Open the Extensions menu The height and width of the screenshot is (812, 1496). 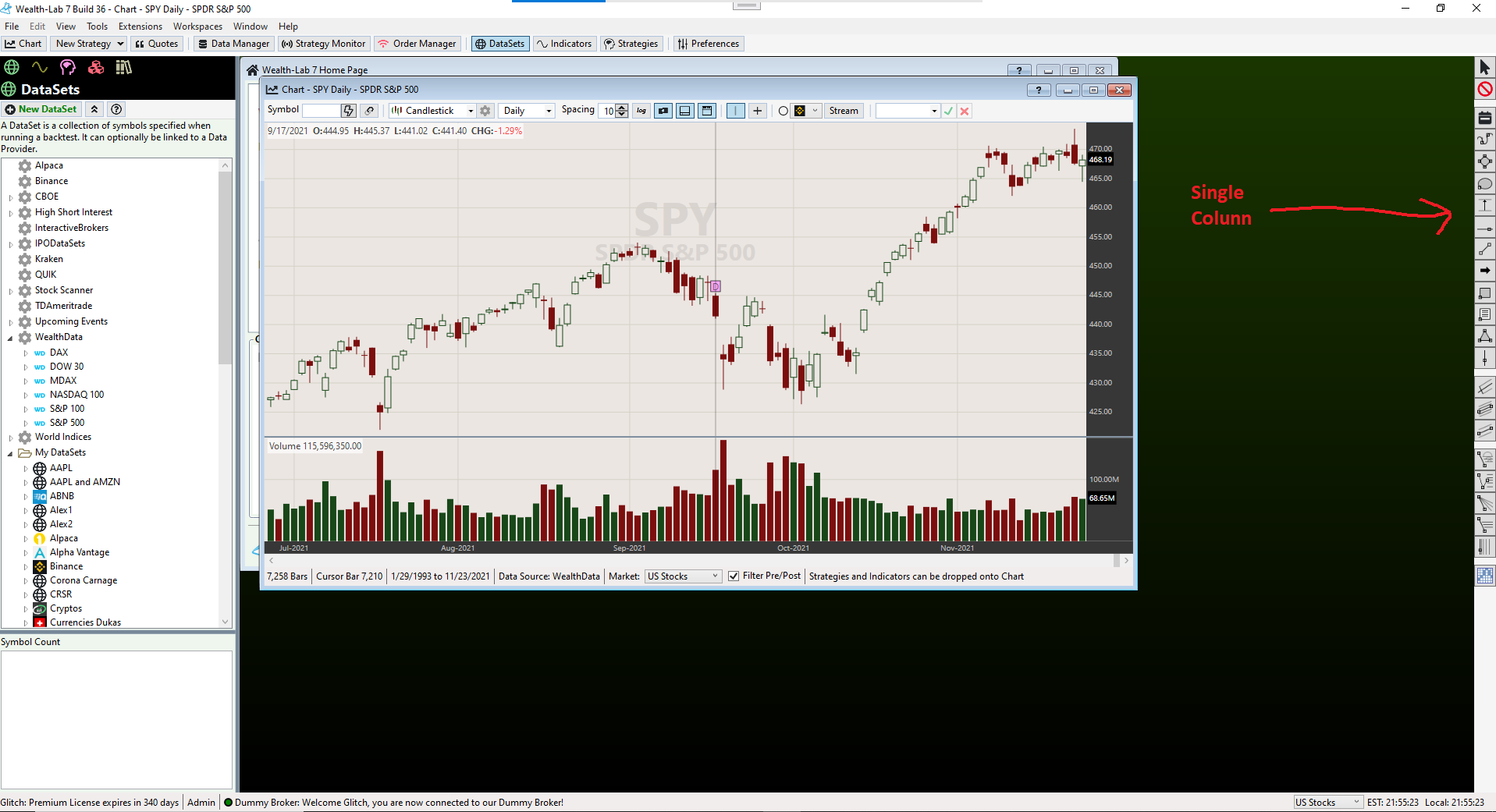click(140, 27)
